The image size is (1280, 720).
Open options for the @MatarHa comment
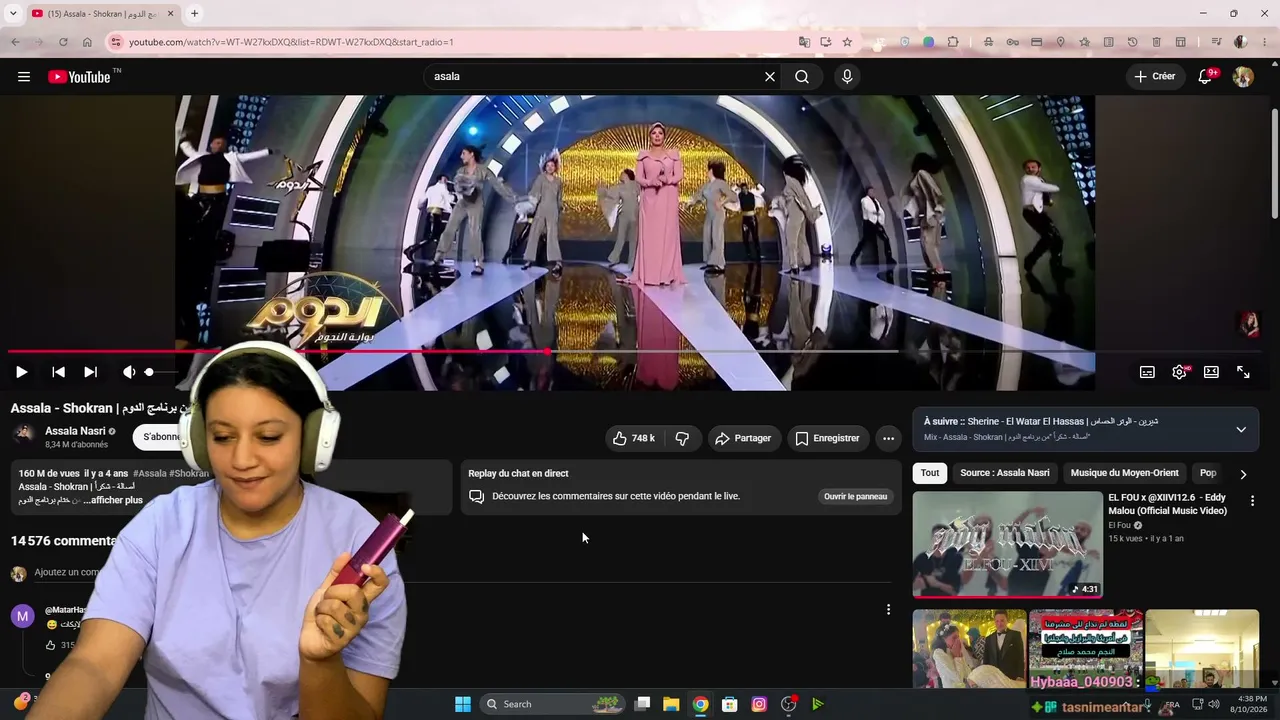pyautogui.click(x=888, y=609)
